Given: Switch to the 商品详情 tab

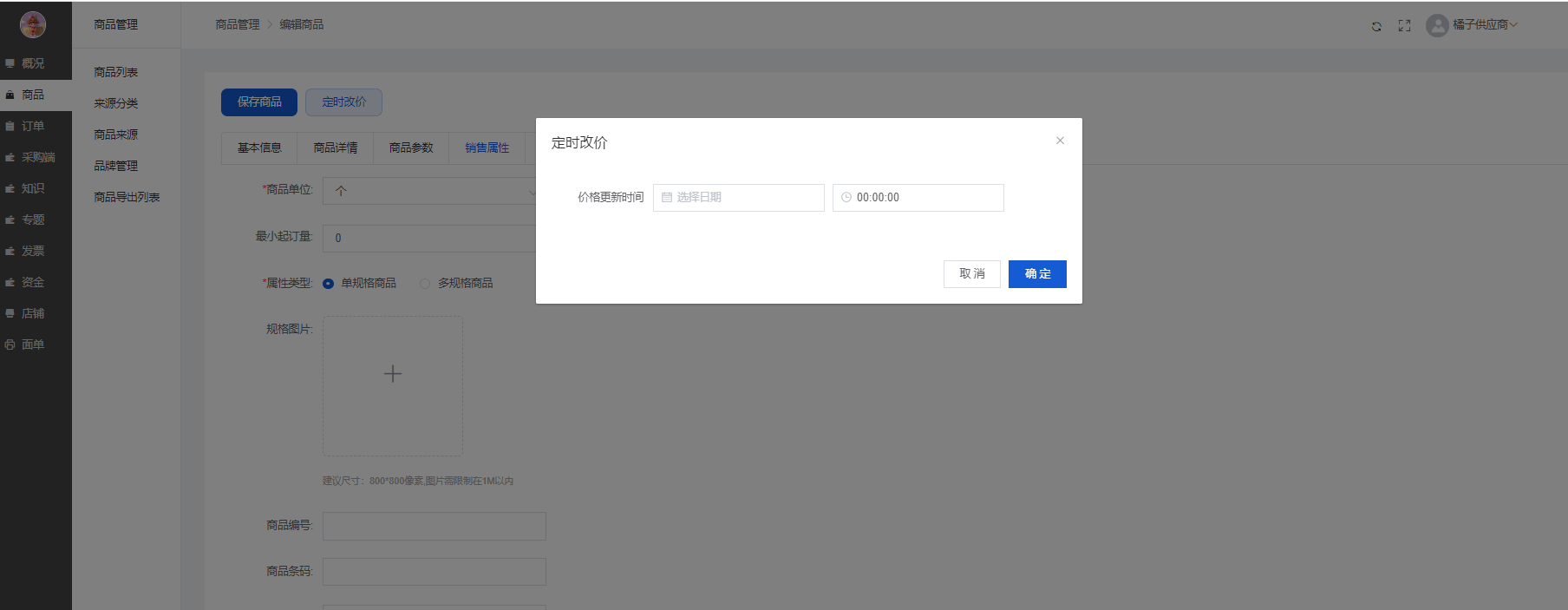Looking at the screenshot, I should [336, 148].
